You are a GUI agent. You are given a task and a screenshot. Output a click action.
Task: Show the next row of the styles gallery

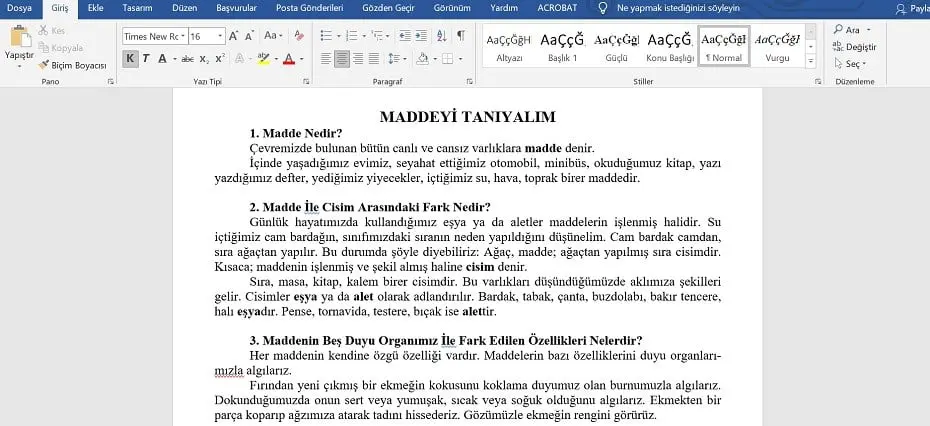(x=811, y=46)
